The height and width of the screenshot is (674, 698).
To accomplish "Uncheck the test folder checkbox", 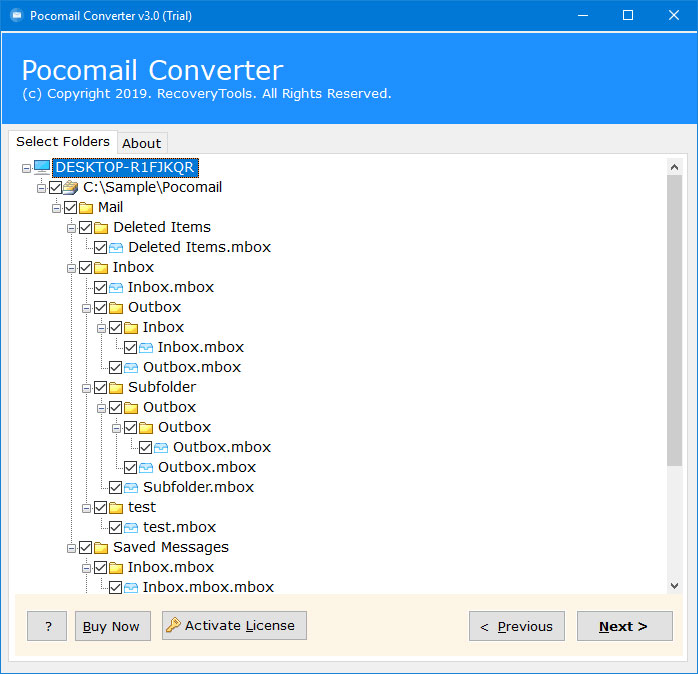I will pyautogui.click(x=101, y=508).
